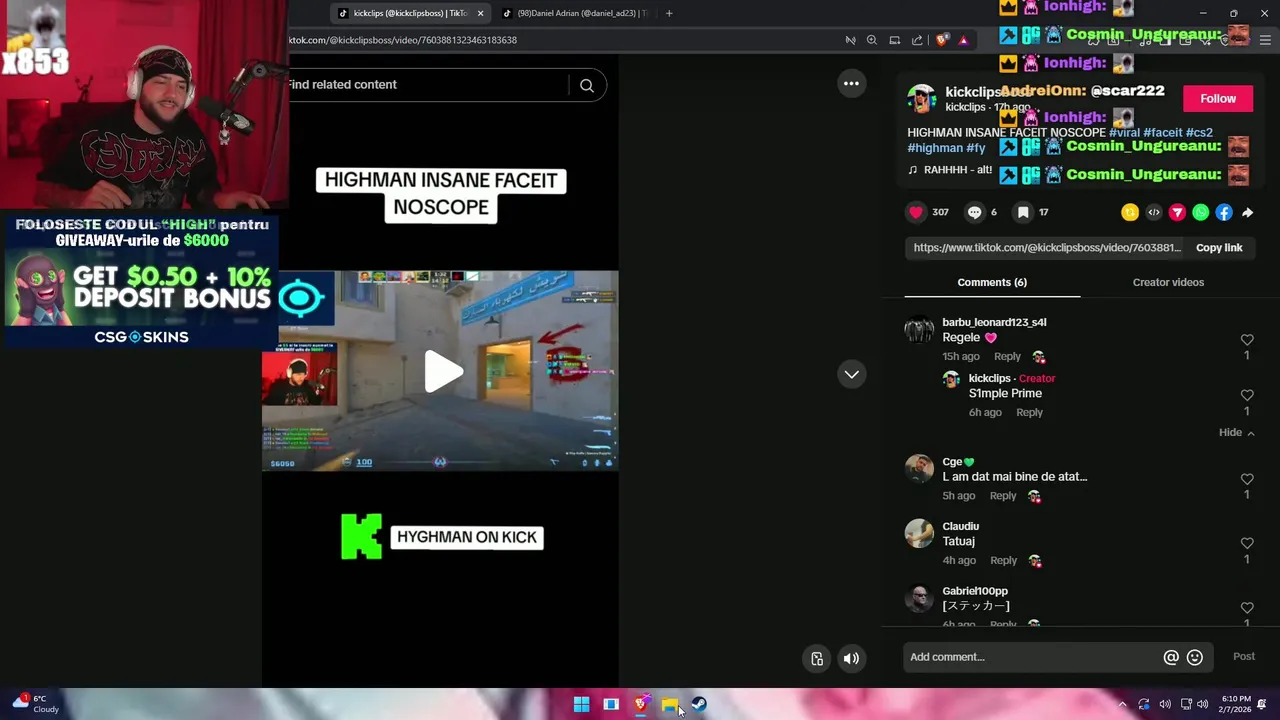The height and width of the screenshot is (720, 1280).
Task: Go to next video with down chevron
Action: (851, 374)
